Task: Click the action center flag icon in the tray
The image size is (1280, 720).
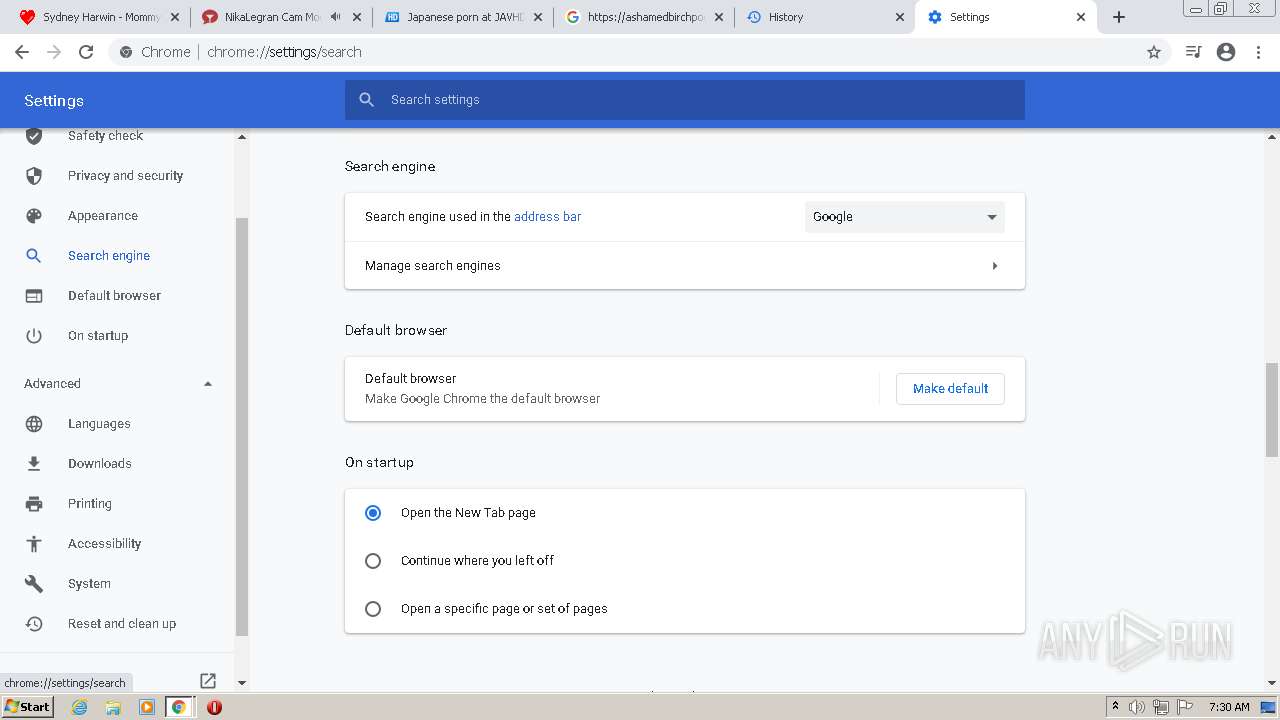Action: pyautogui.click(x=1183, y=707)
